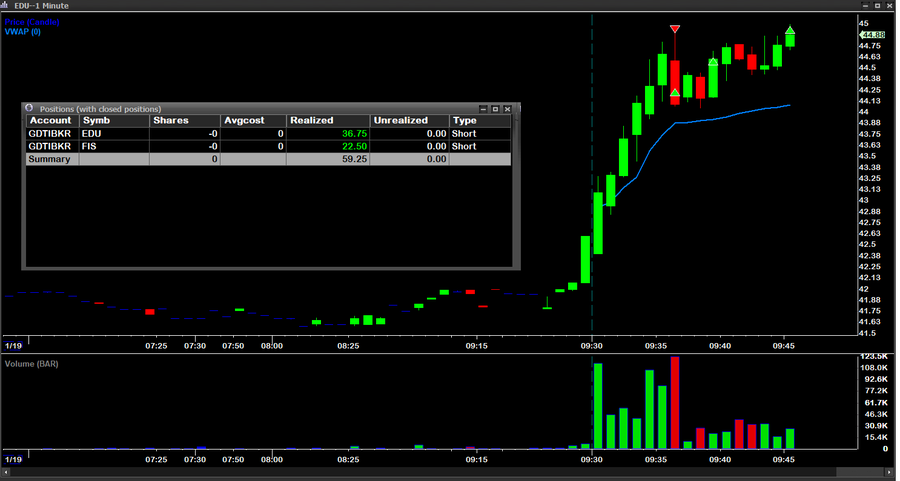Close the Positions window
The image size is (900, 481).
click(507, 108)
